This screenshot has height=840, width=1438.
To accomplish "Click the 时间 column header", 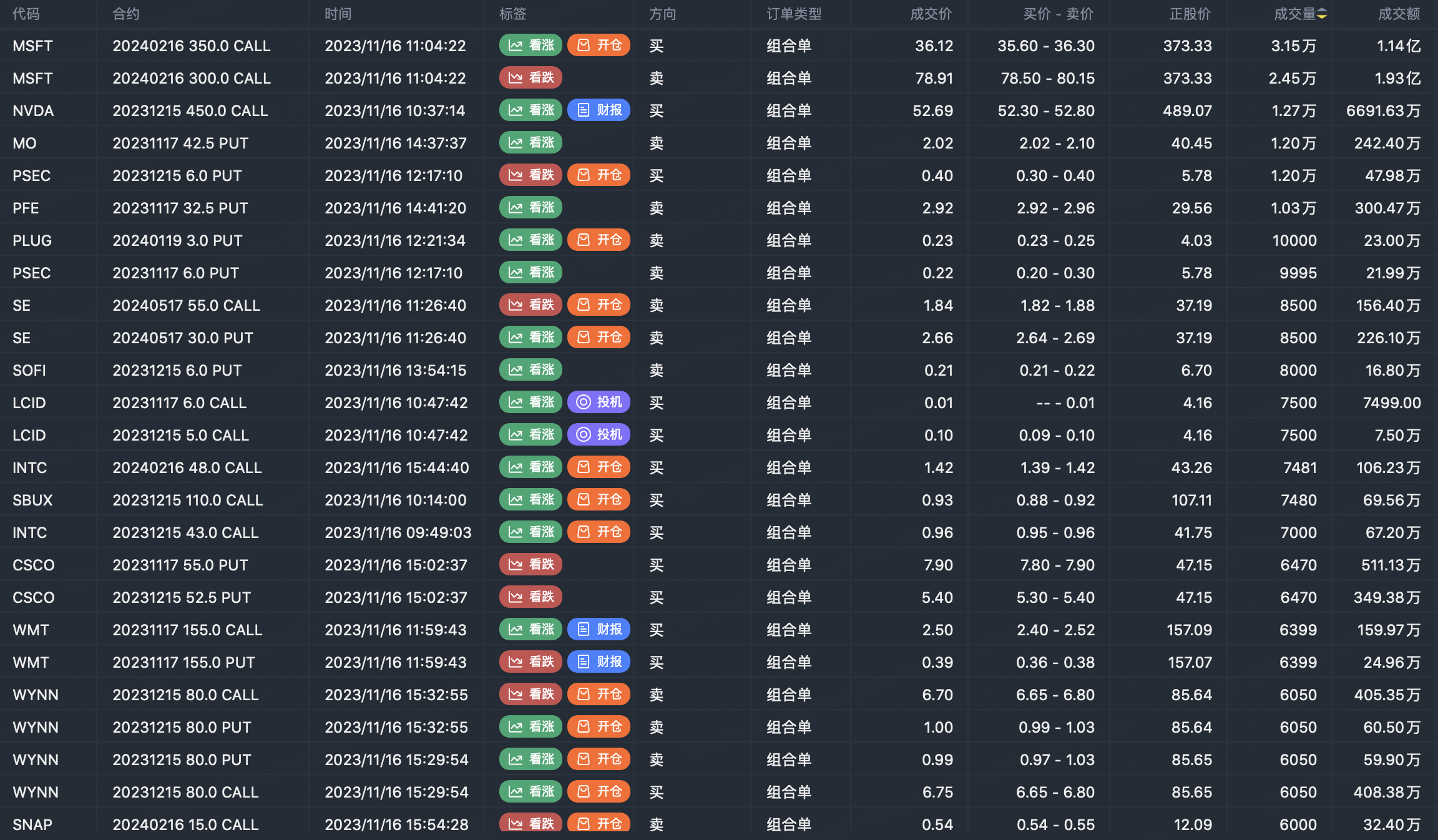I will pyautogui.click(x=338, y=14).
